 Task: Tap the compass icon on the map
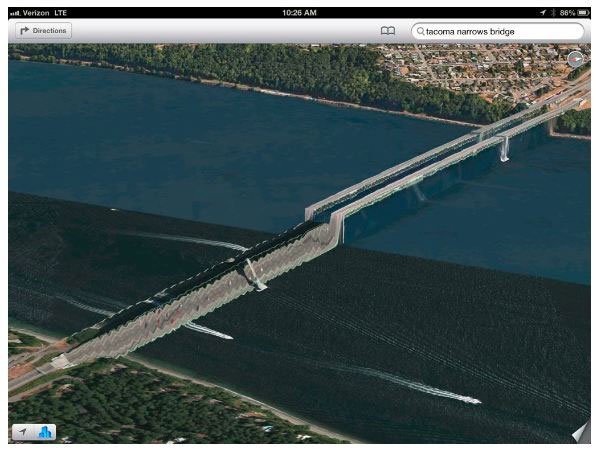(x=575, y=59)
